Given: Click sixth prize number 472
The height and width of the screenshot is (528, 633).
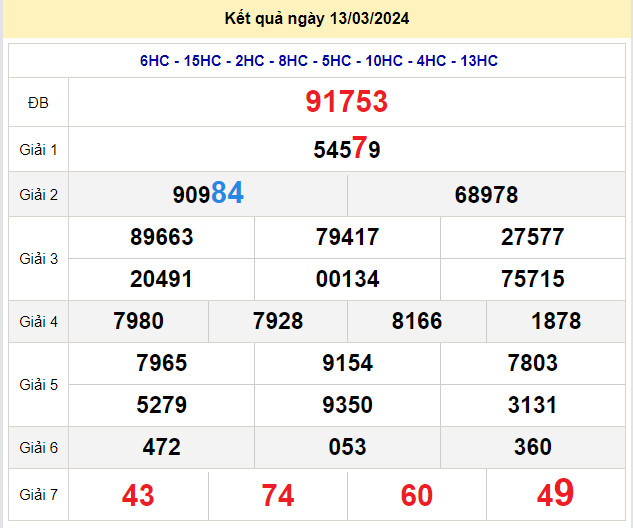Looking at the screenshot, I should (x=161, y=447).
